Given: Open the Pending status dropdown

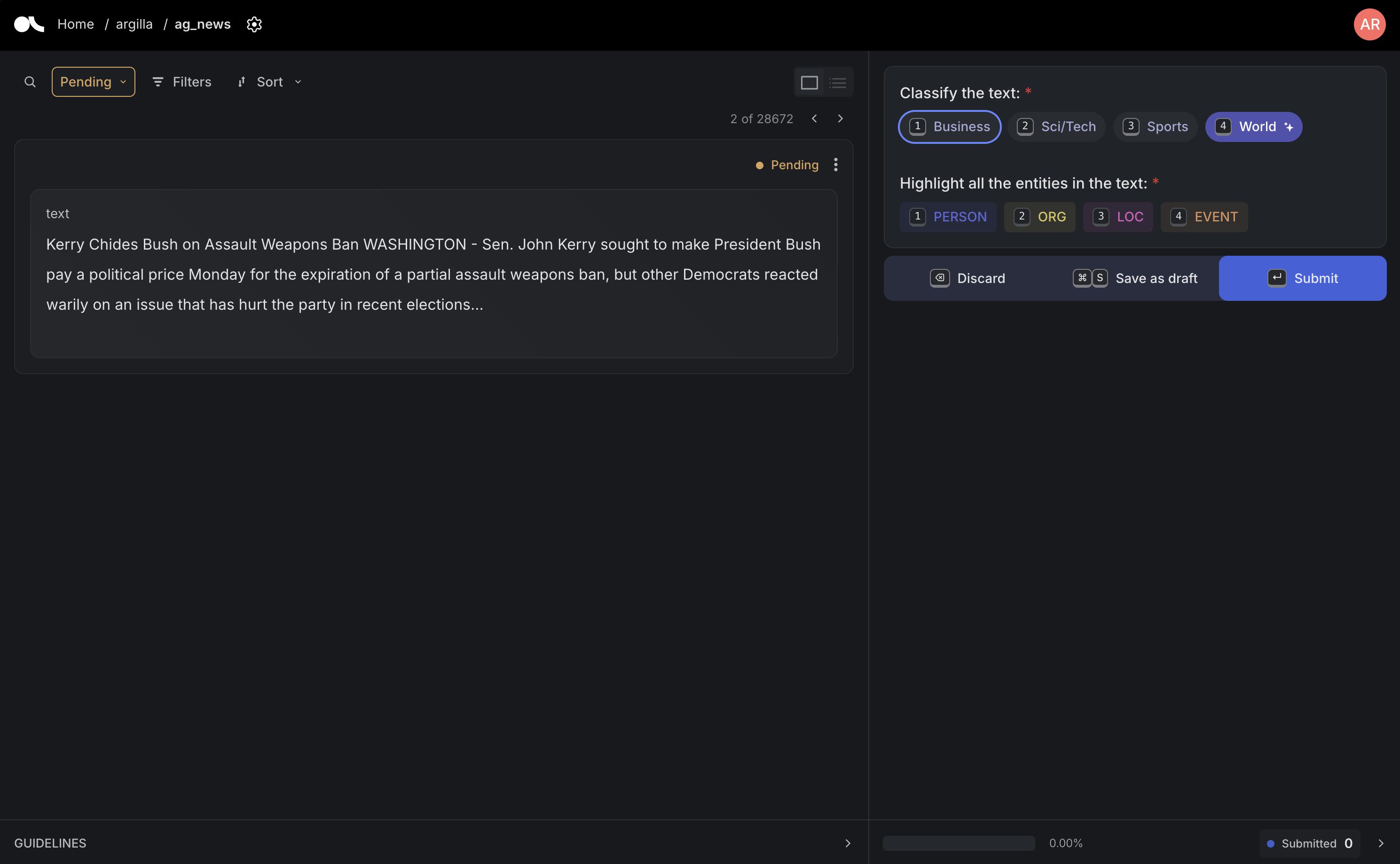Looking at the screenshot, I should pos(93,82).
